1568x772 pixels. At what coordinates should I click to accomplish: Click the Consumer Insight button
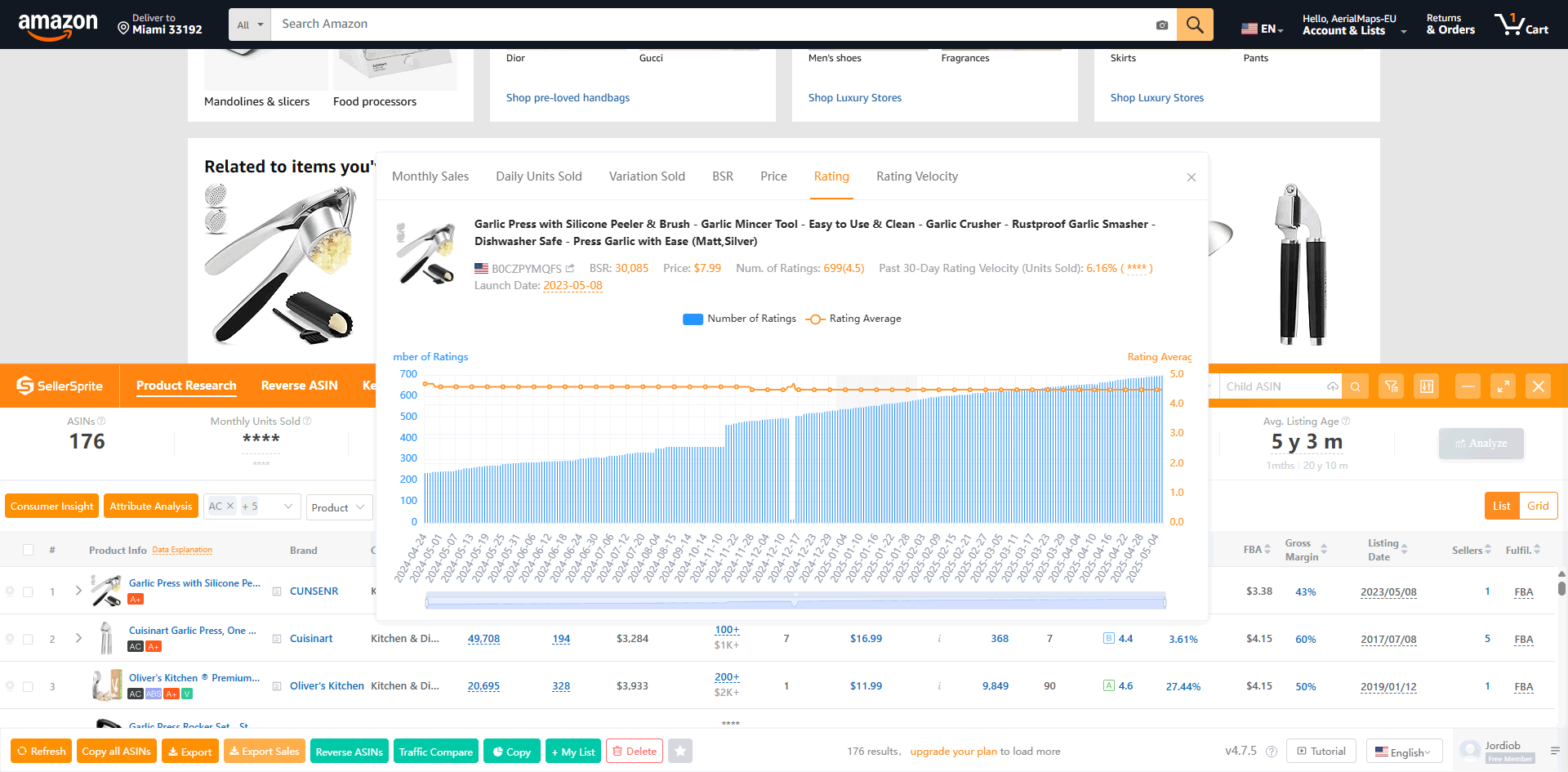(52, 506)
